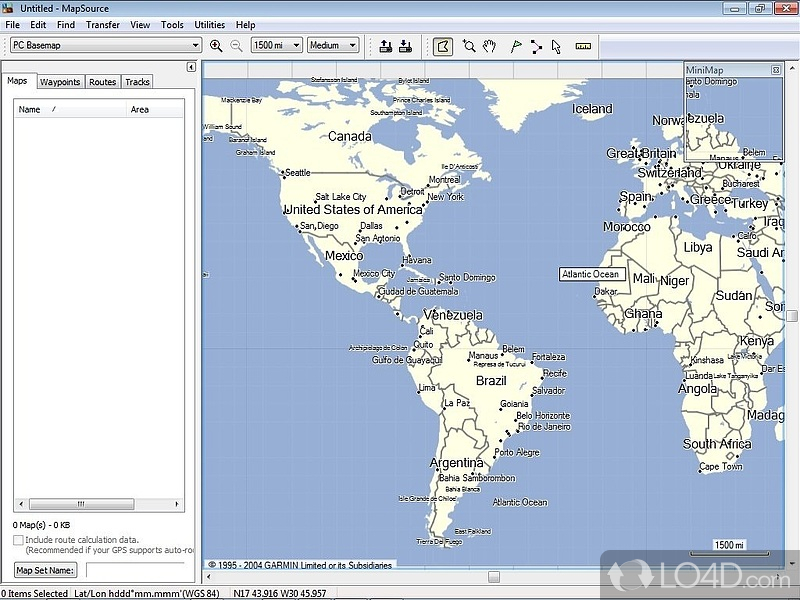Select the Map tool

point(443,45)
